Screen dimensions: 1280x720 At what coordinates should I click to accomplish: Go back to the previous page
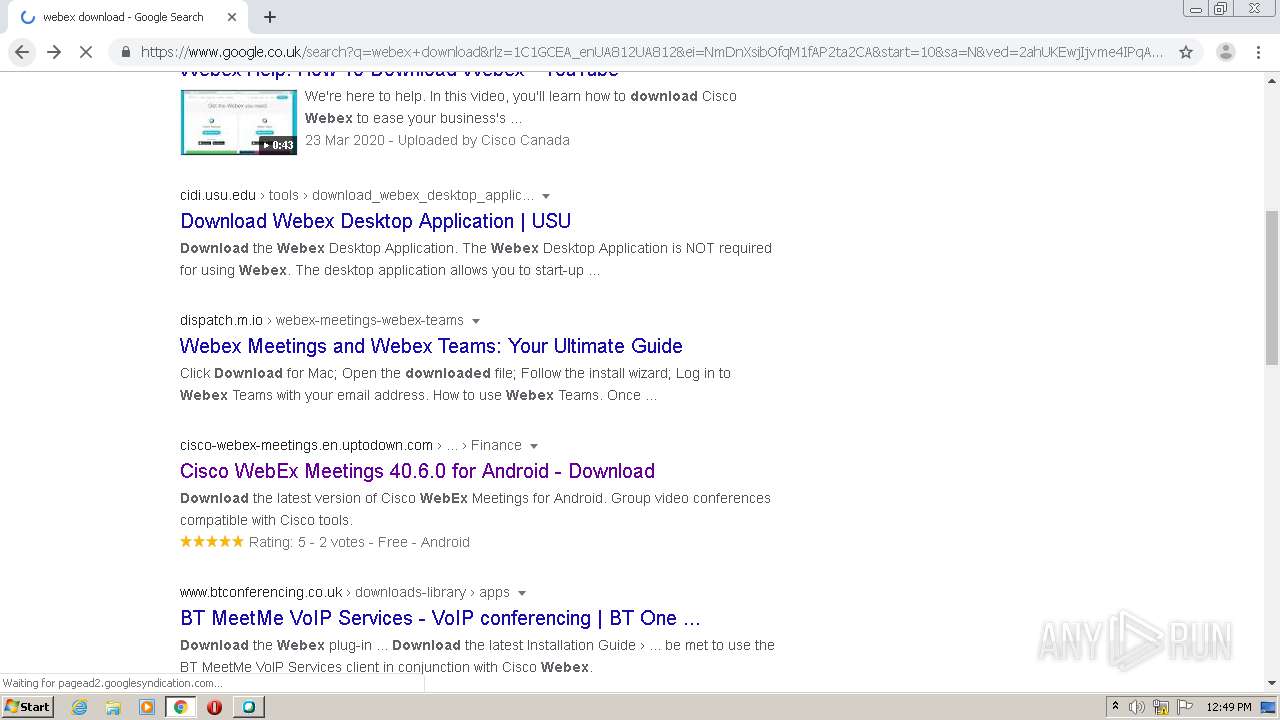click(22, 52)
